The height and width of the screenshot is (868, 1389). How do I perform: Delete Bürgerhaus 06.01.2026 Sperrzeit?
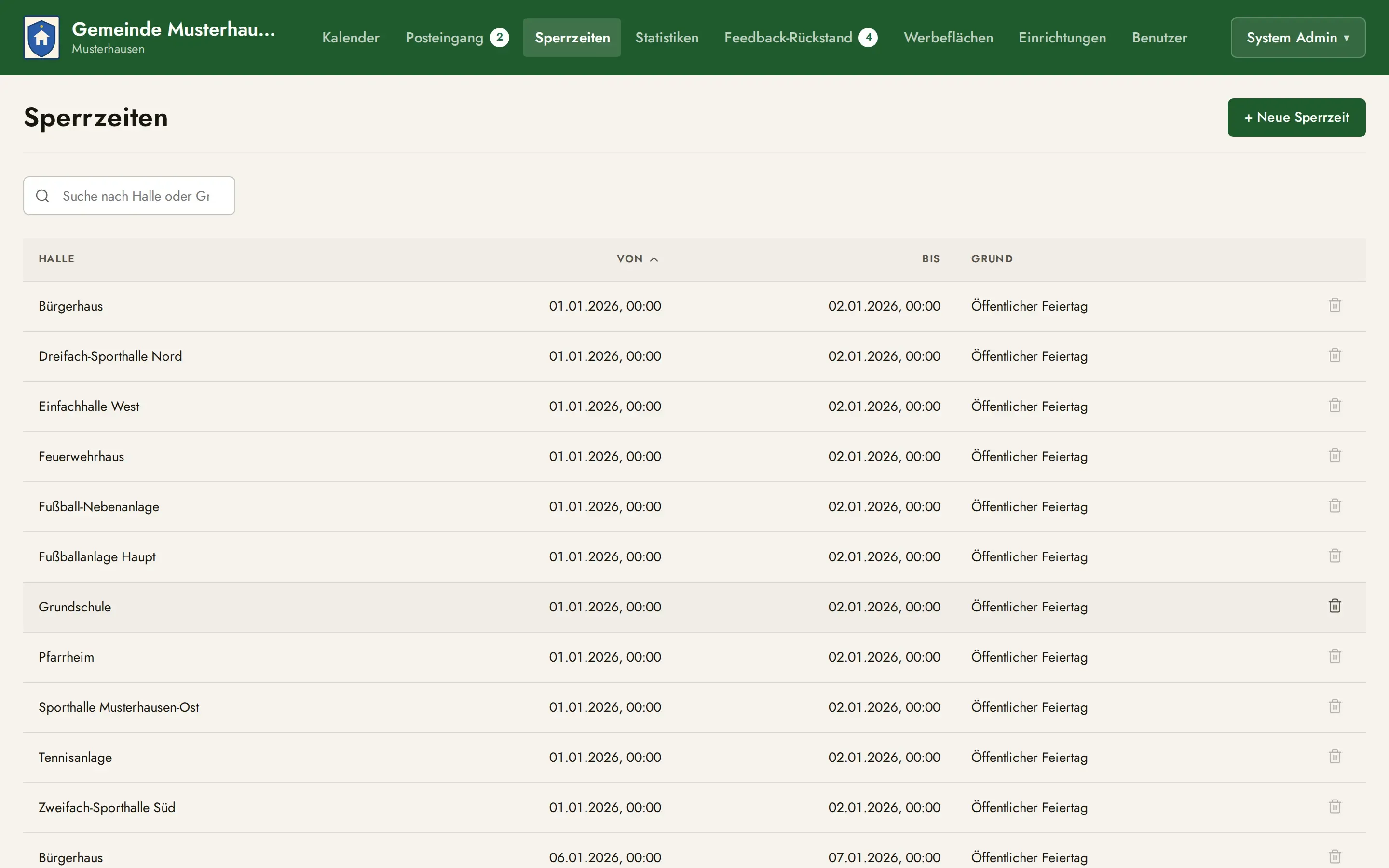tap(1335, 856)
